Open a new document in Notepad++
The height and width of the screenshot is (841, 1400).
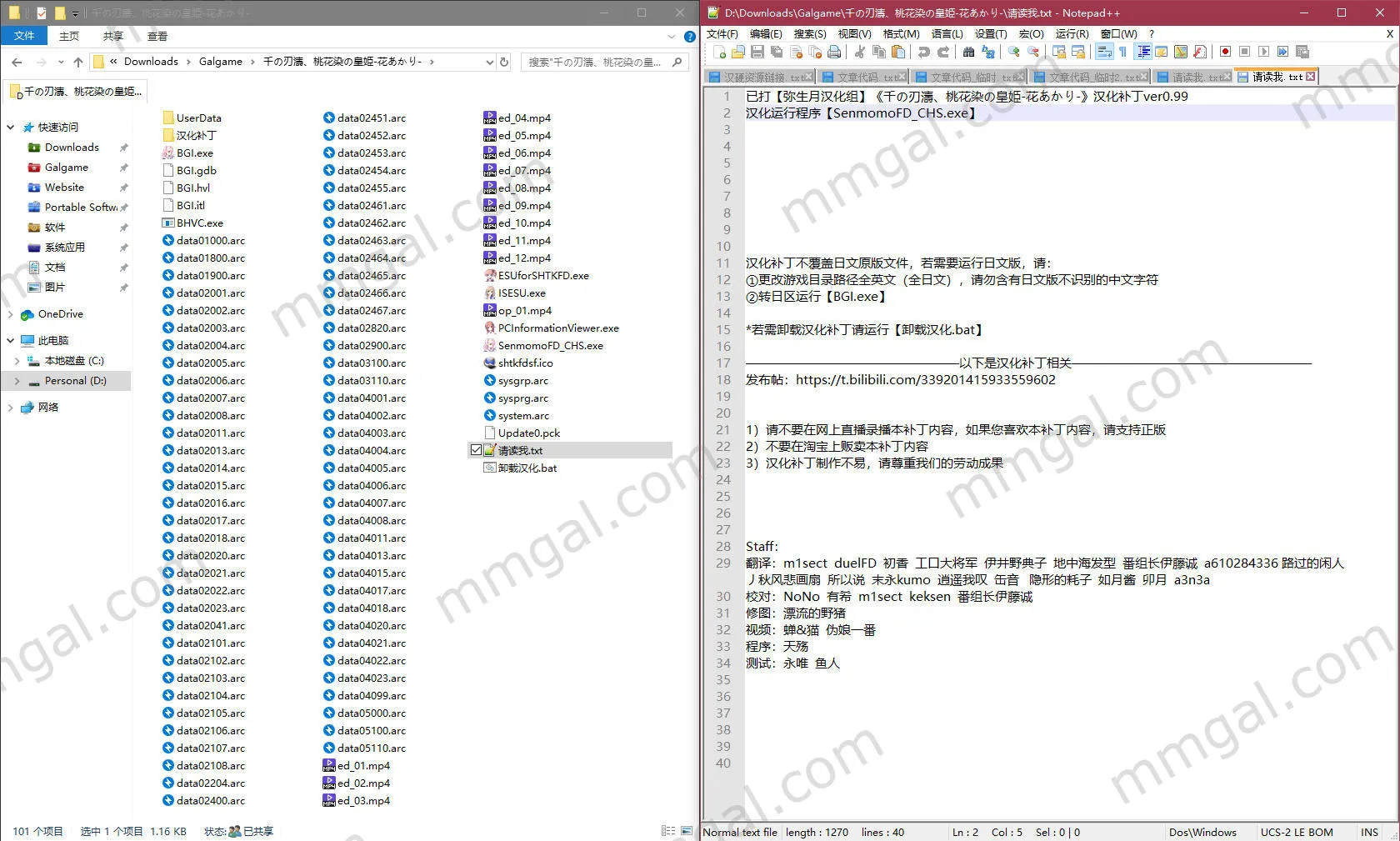point(720,51)
